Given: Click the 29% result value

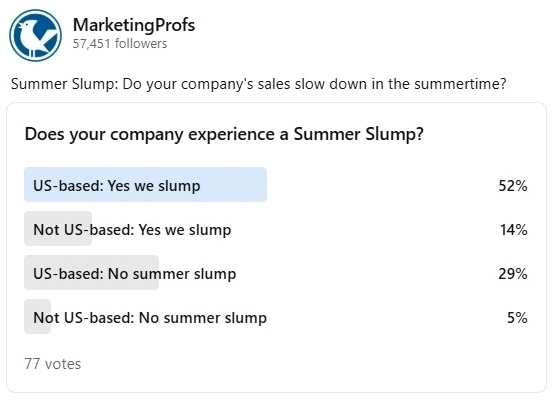Looking at the screenshot, I should pos(513,274).
